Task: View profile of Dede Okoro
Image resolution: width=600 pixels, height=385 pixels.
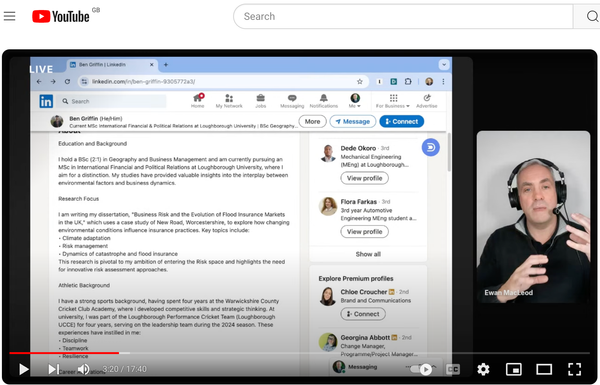Action: click(x=364, y=178)
